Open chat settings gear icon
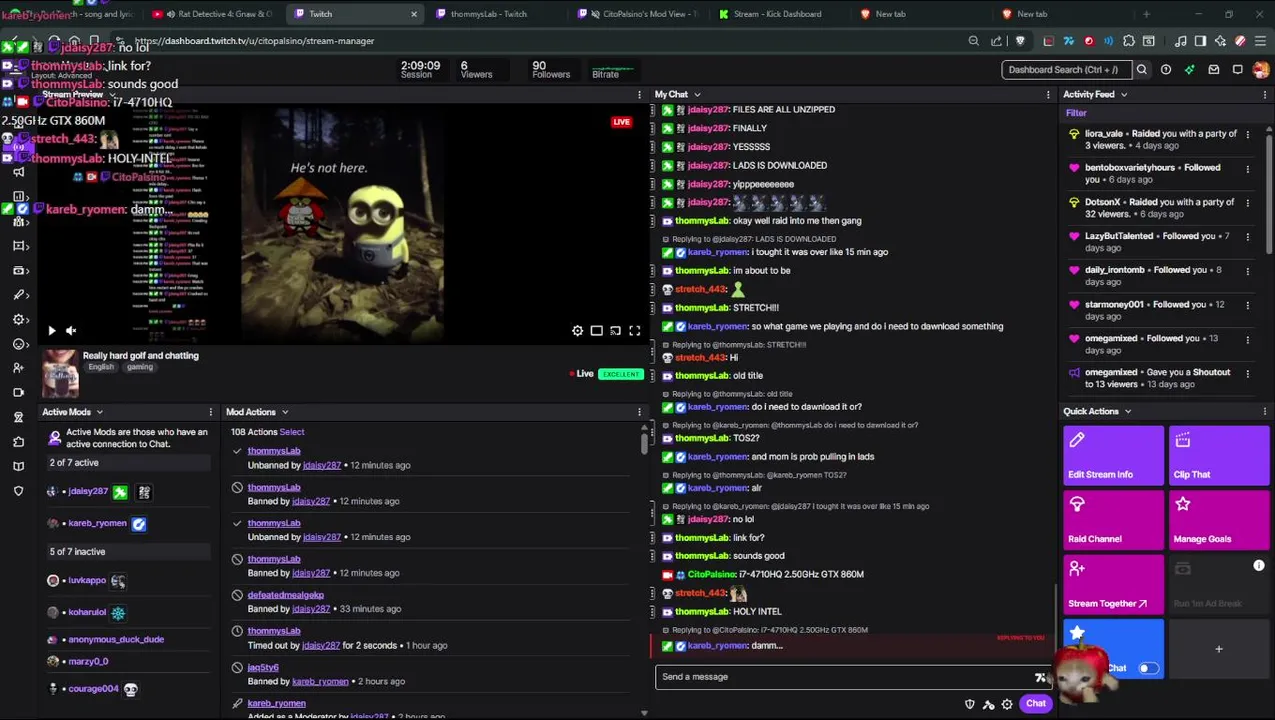The image size is (1275, 720). coord(1007,704)
